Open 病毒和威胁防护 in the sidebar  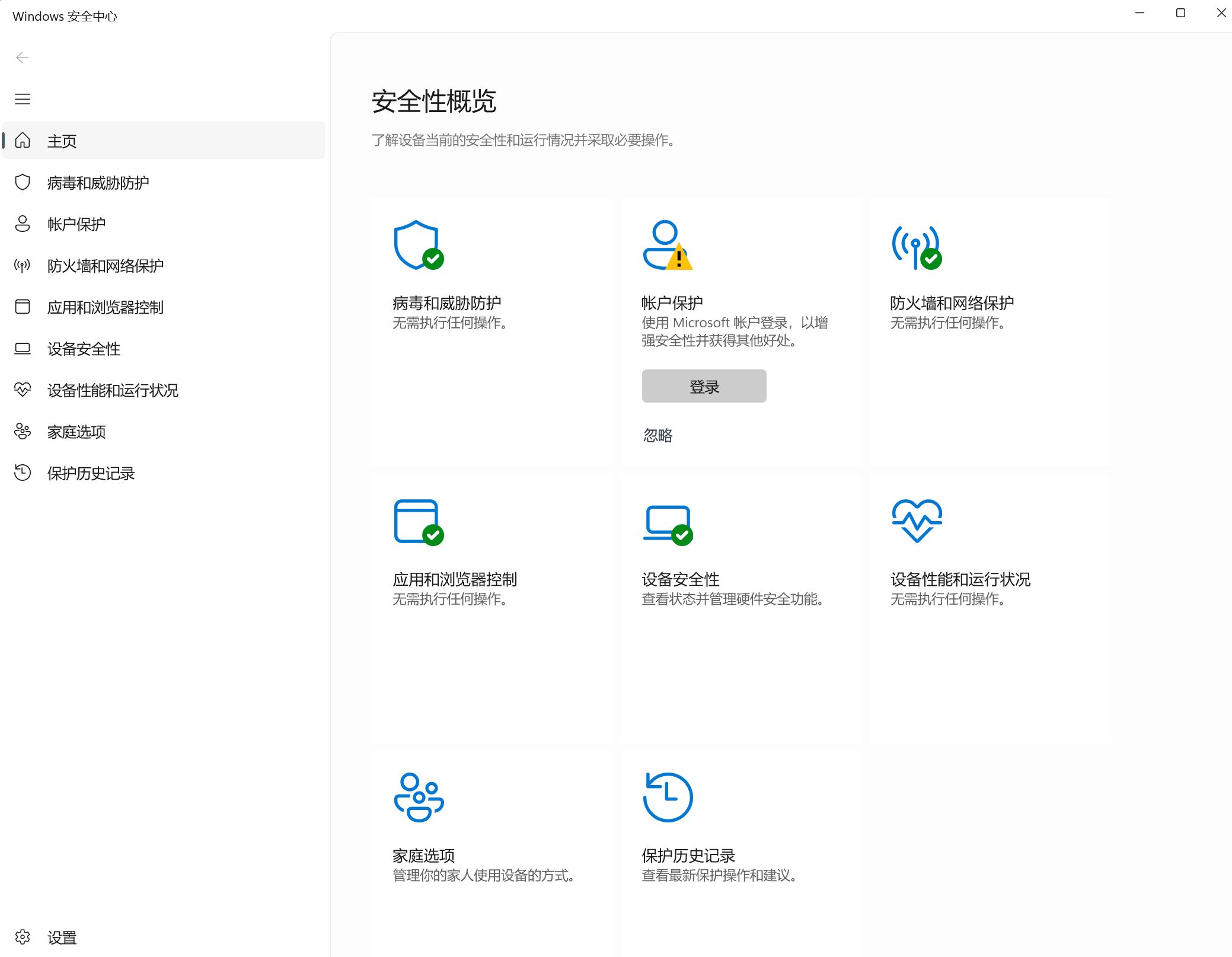click(x=98, y=183)
